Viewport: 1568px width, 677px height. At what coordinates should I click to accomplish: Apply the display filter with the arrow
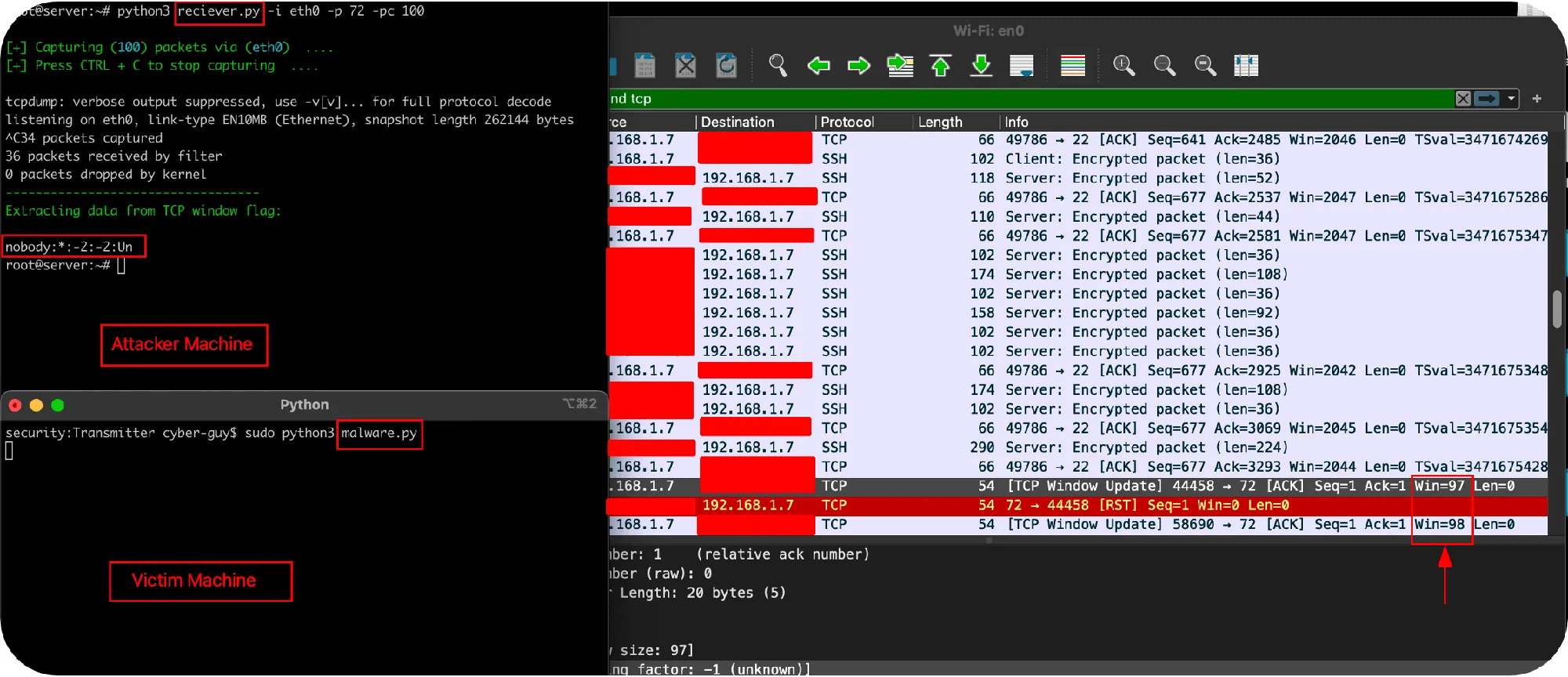tap(1486, 99)
